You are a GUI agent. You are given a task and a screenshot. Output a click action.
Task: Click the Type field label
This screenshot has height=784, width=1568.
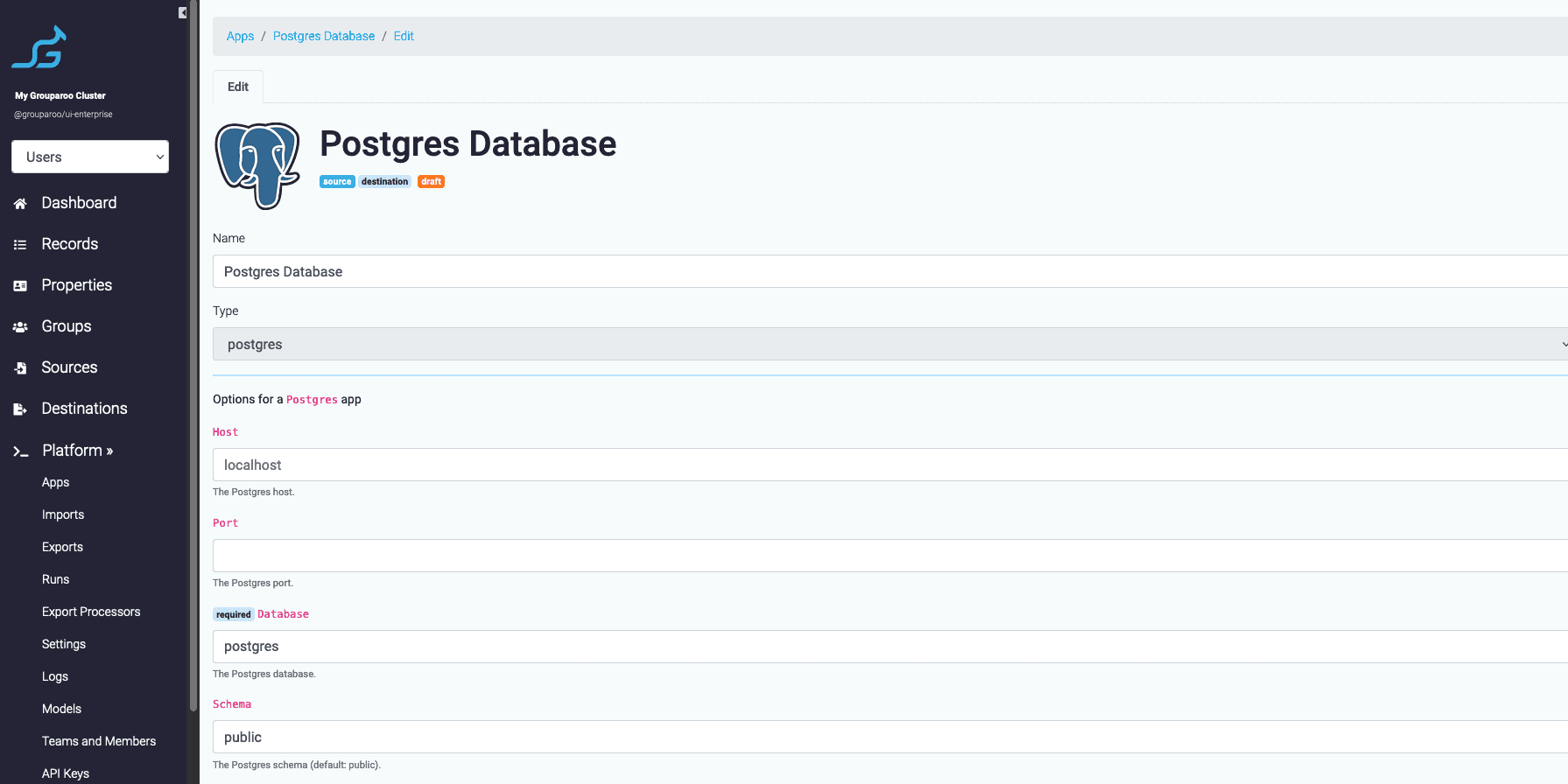225,311
